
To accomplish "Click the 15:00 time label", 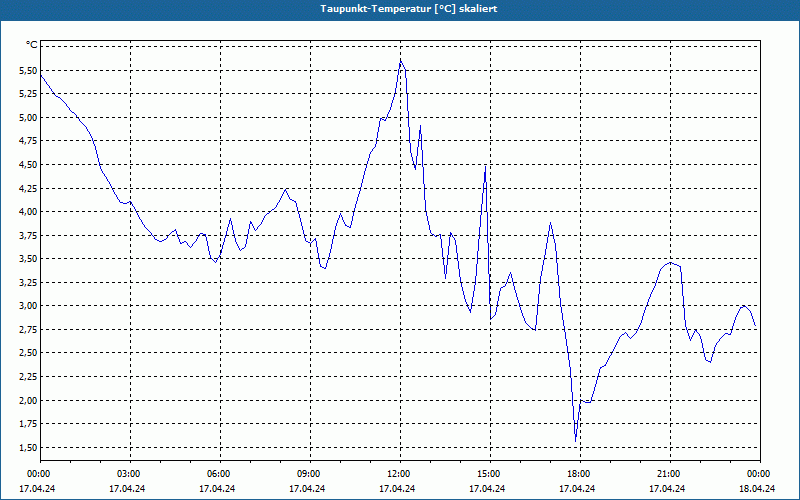I will coord(490,474).
